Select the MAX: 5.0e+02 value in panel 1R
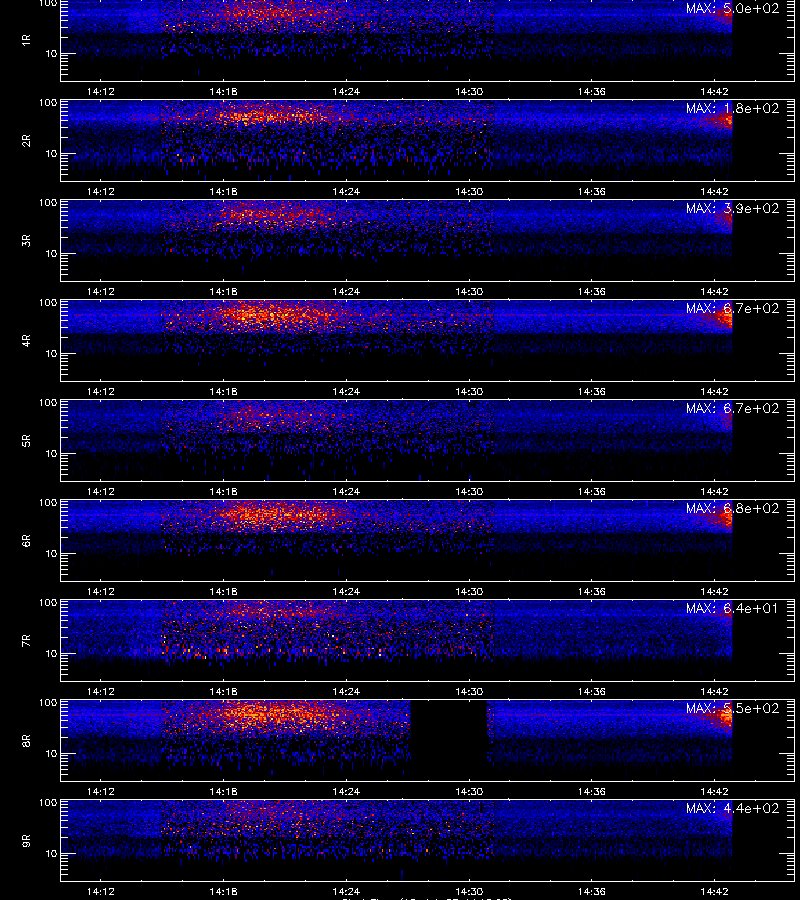 point(733,9)
